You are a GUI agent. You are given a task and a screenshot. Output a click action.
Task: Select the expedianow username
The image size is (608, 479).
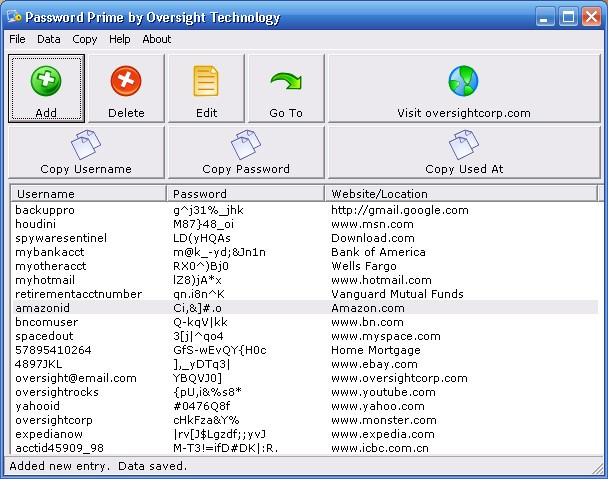tap(49, 434)
